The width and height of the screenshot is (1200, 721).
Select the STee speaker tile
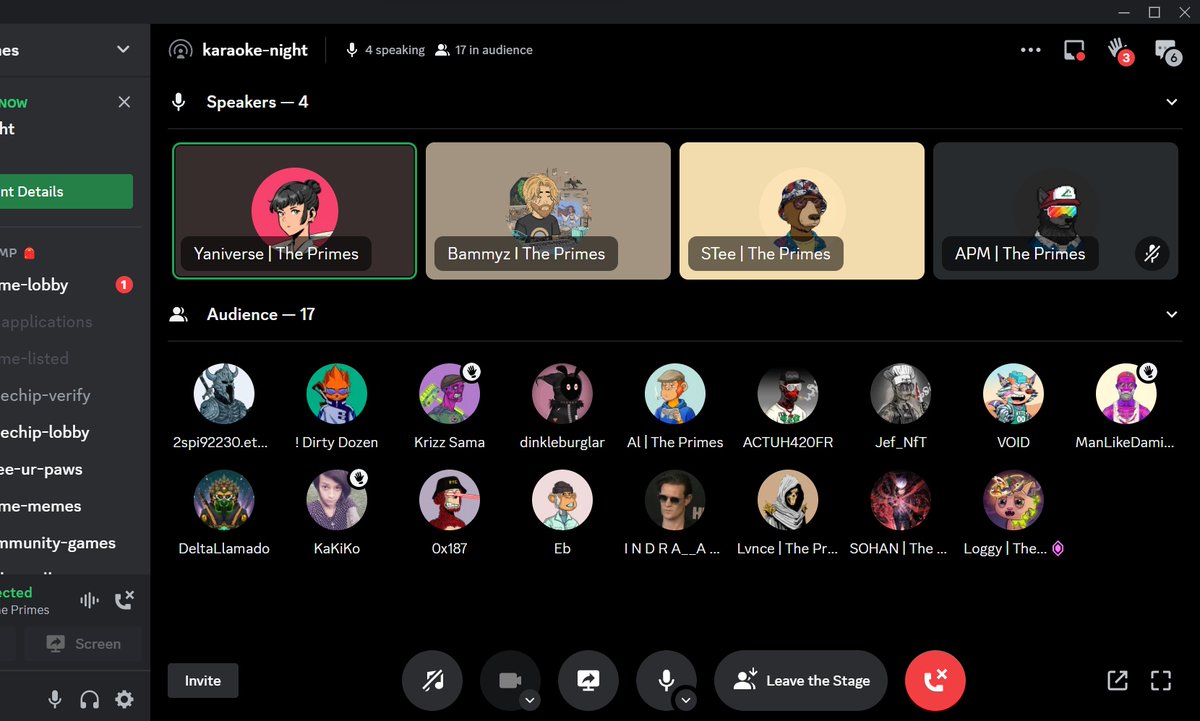pos(802,211)
